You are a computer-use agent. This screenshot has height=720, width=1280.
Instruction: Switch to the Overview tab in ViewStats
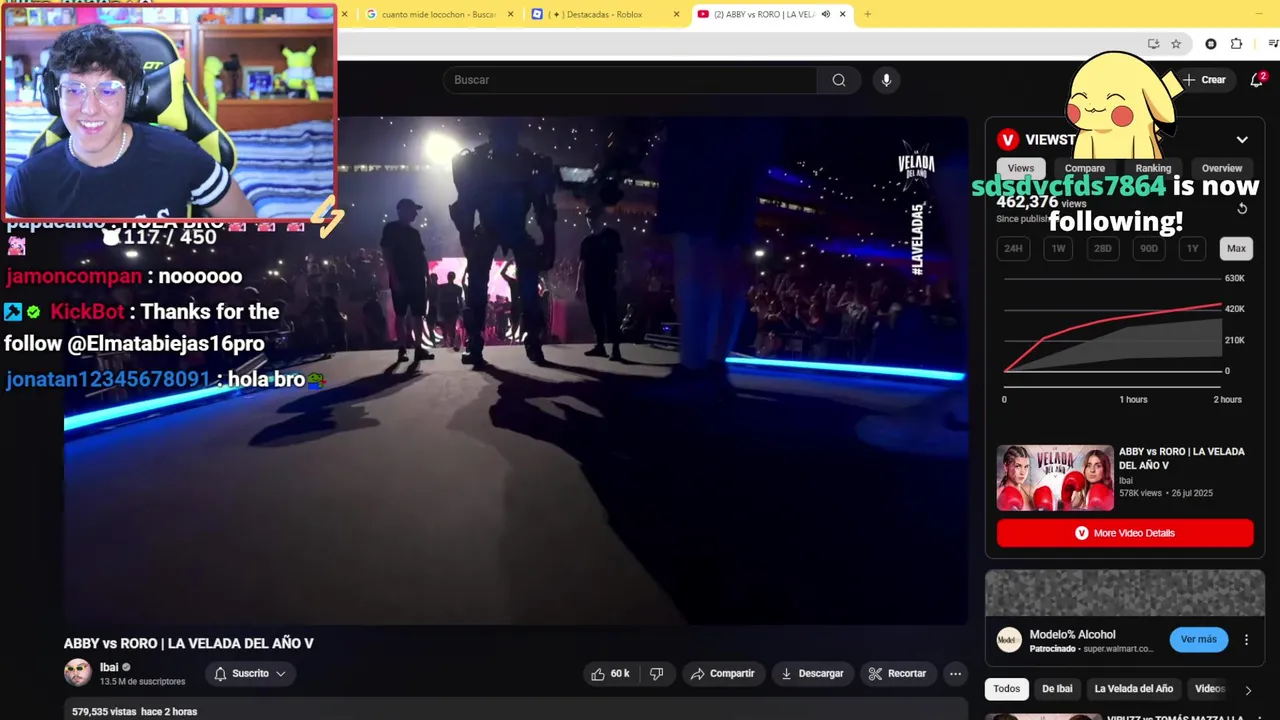[x=1222, y=168]
